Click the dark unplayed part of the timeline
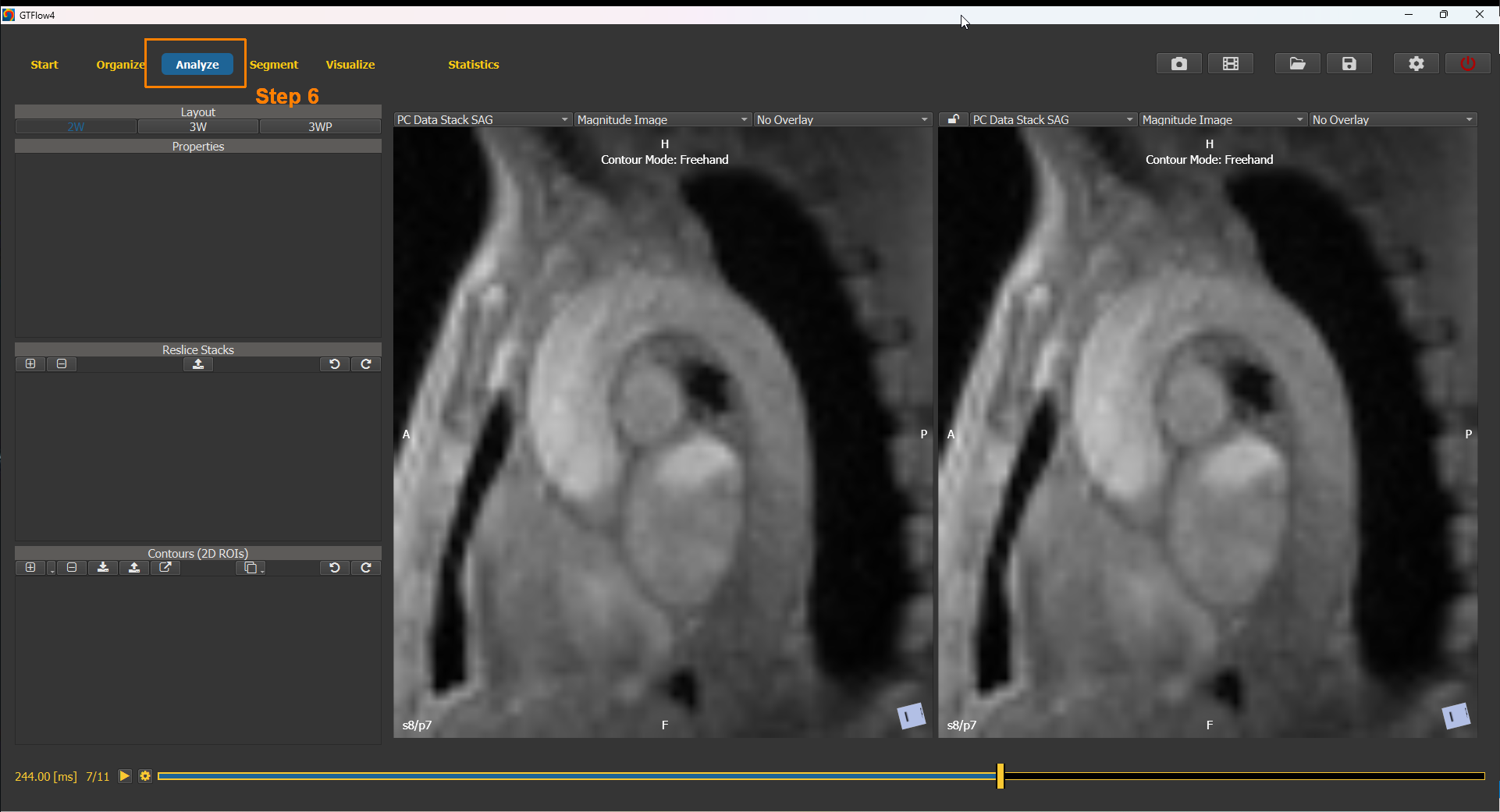 tap(1244, 776)
